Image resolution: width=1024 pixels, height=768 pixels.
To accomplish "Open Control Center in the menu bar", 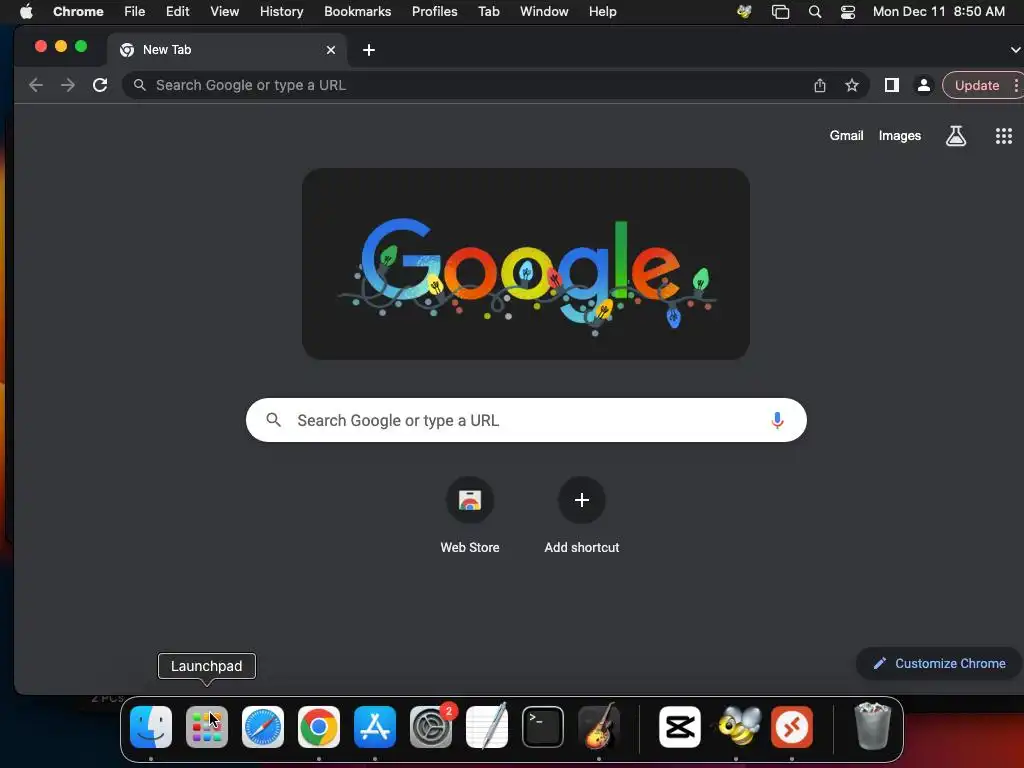I will coord(848,12).
